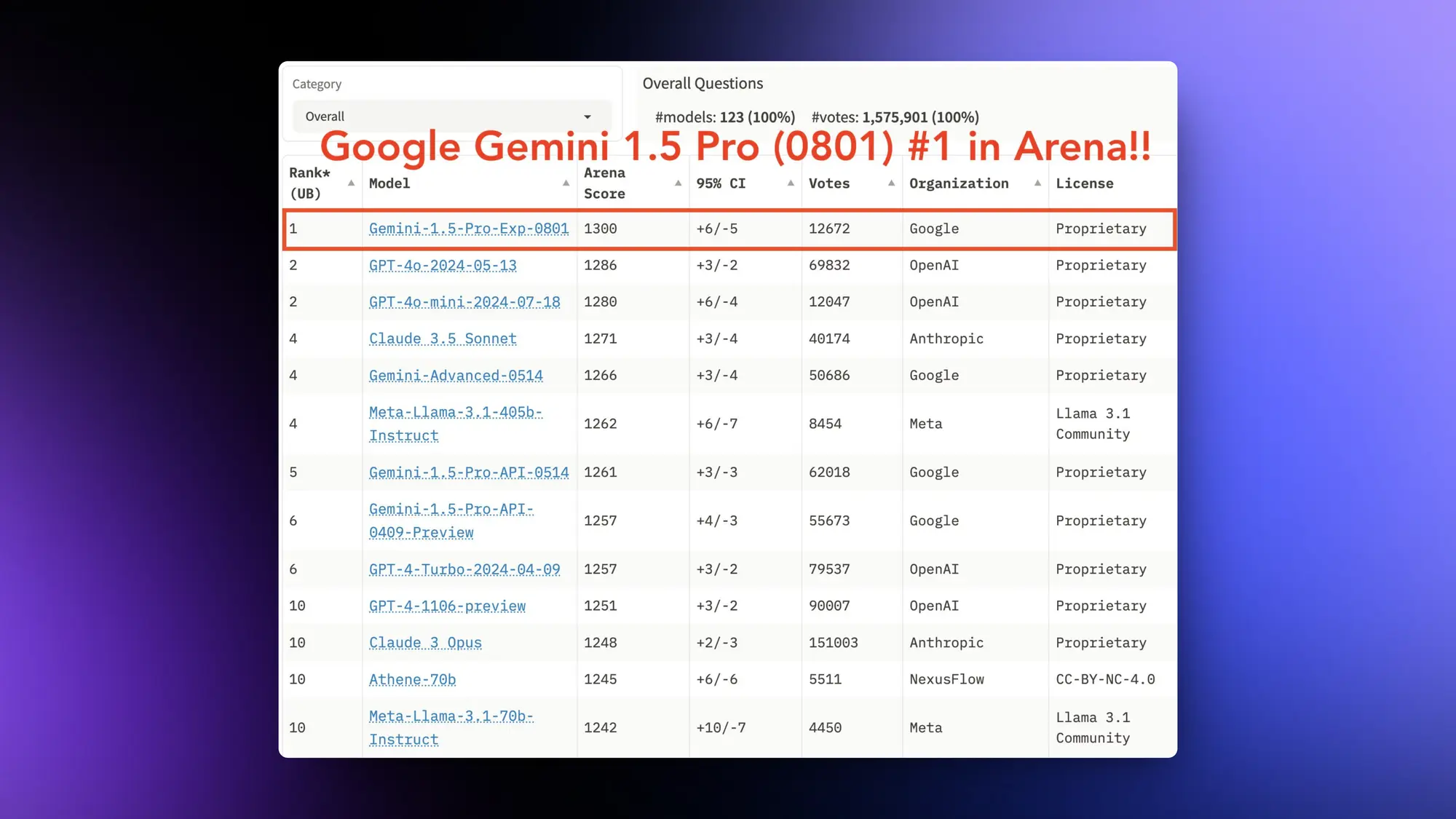1456x819 pixels.
Task: Click Meta in the Llama-3.1-405b row
Action: point(925,424)
